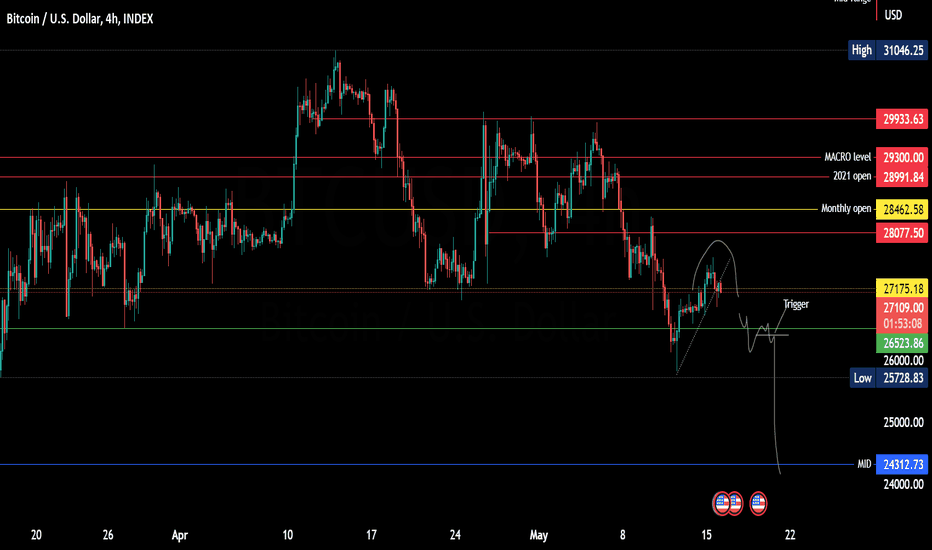
Task: Click the MID line label
Action: (864, 464)
